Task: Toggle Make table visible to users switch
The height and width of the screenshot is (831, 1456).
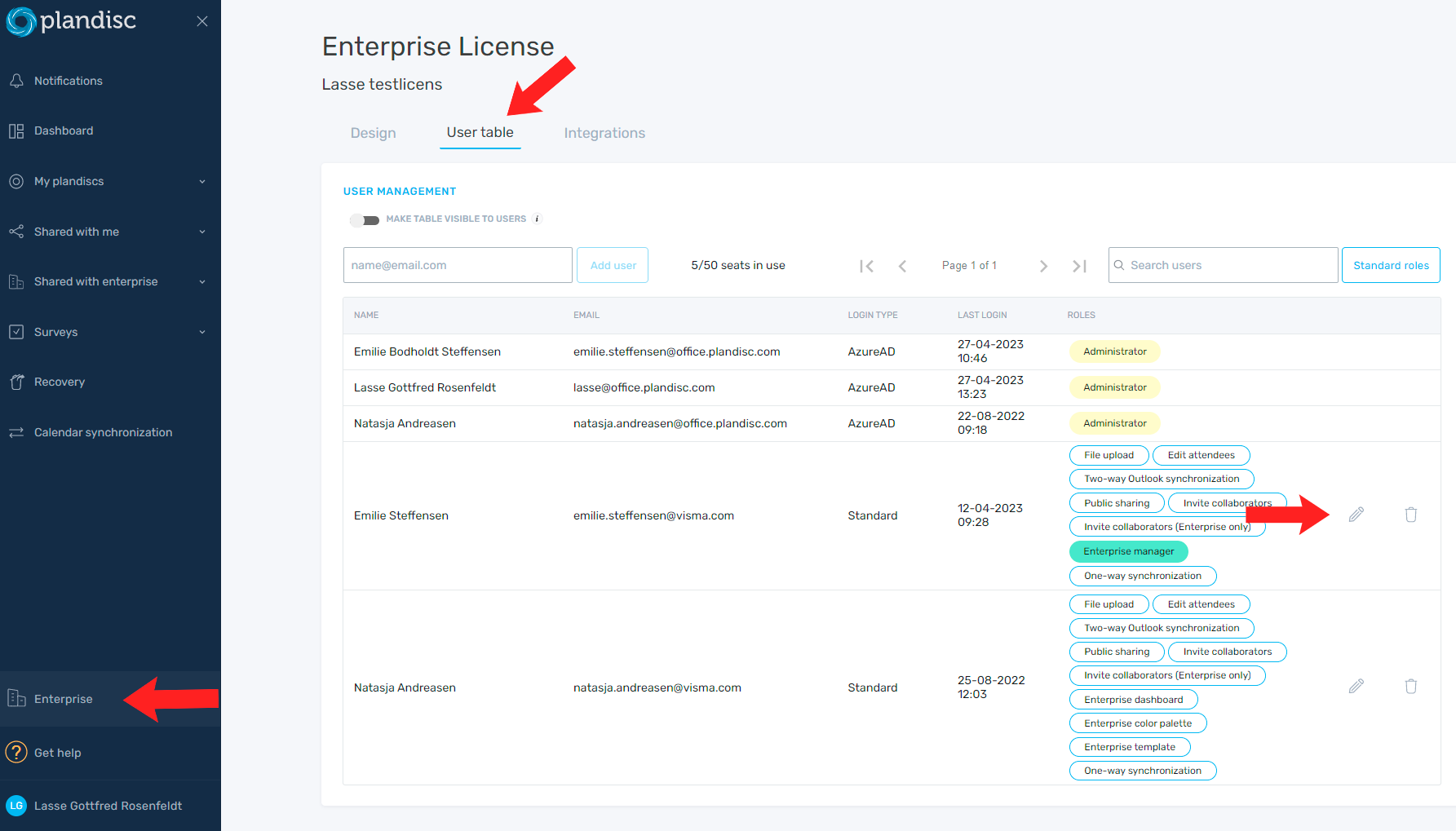Action: (365, 219)
